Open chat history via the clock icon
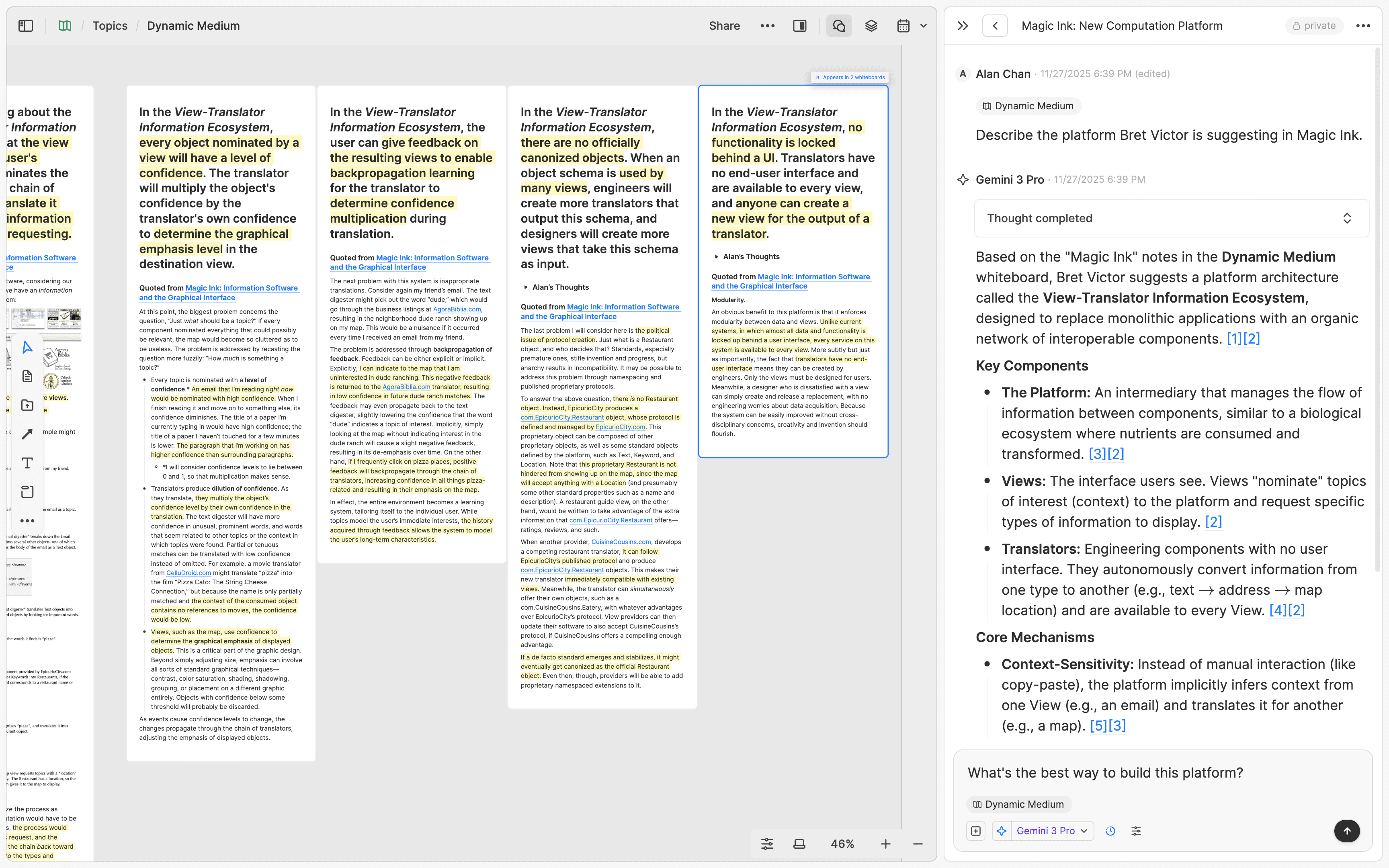Image resolution: width=1389 pixels, height=868 pixels. pos(1110,831)
